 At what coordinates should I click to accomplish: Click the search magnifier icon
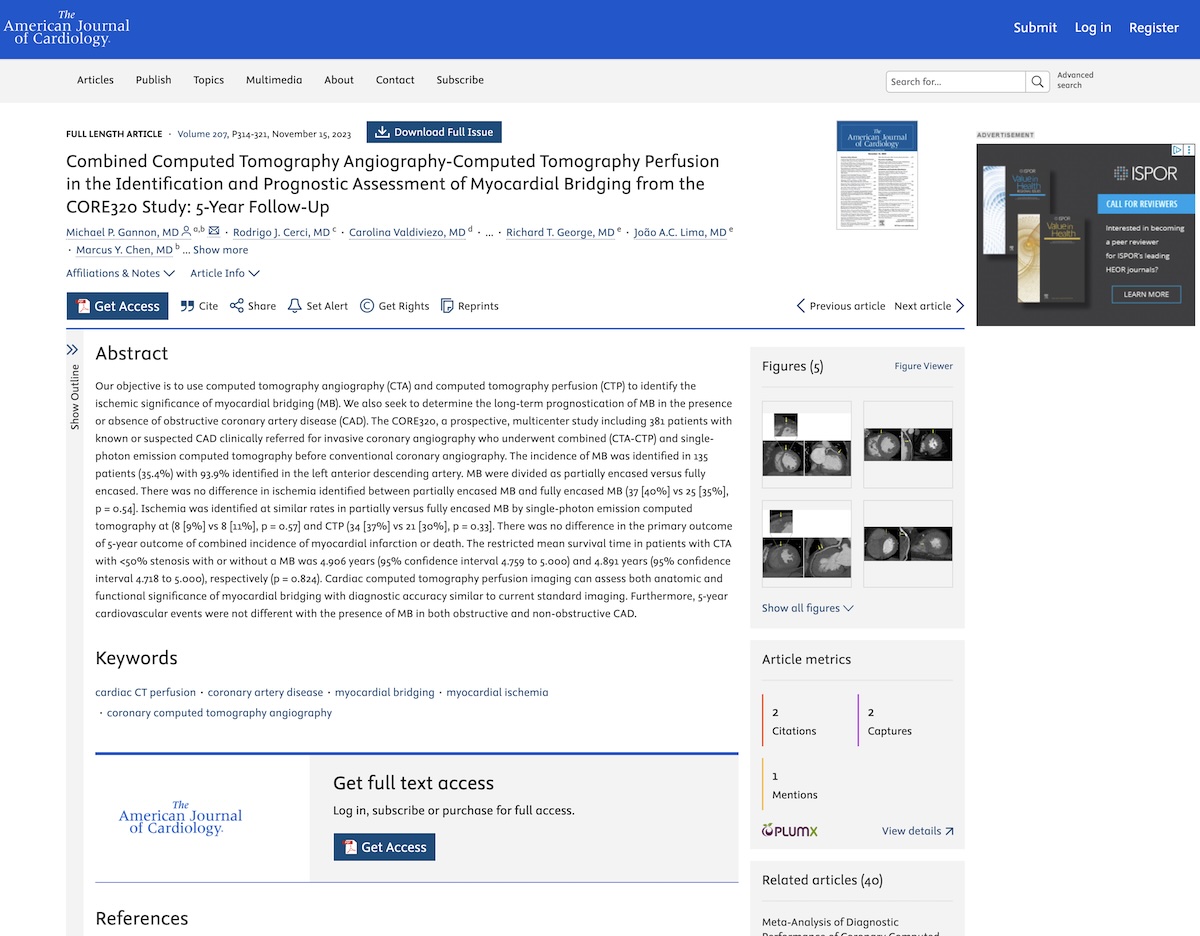click(x=1039, y=81)
